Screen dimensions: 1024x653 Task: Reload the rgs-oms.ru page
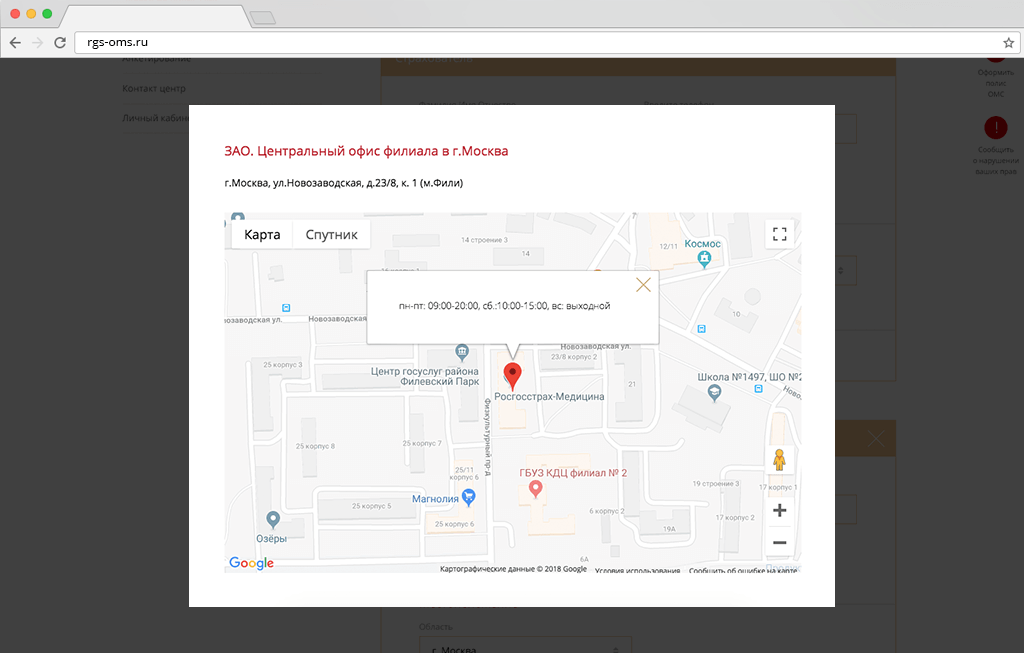60,42
